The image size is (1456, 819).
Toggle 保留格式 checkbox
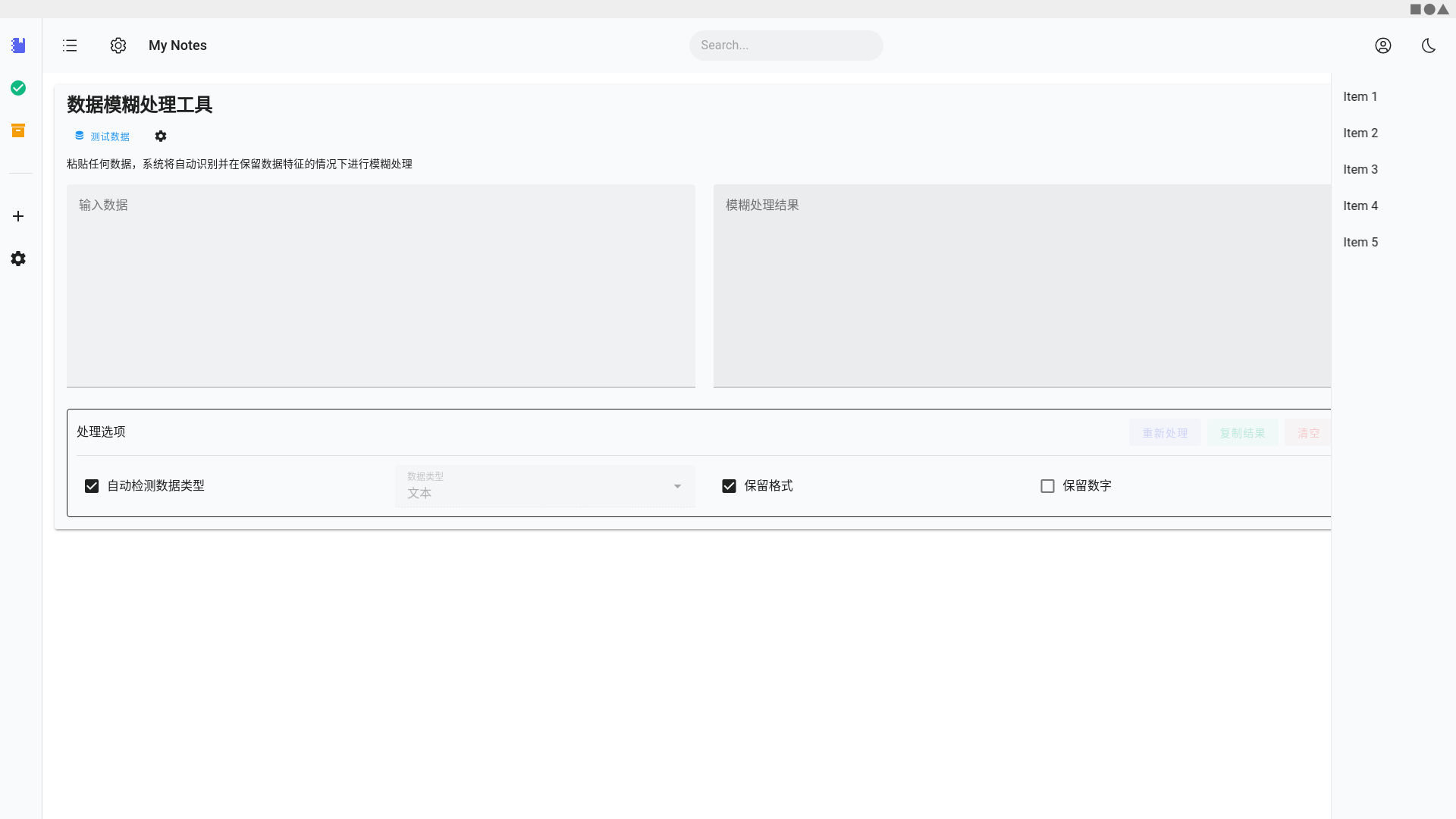[x=729, y=486]
